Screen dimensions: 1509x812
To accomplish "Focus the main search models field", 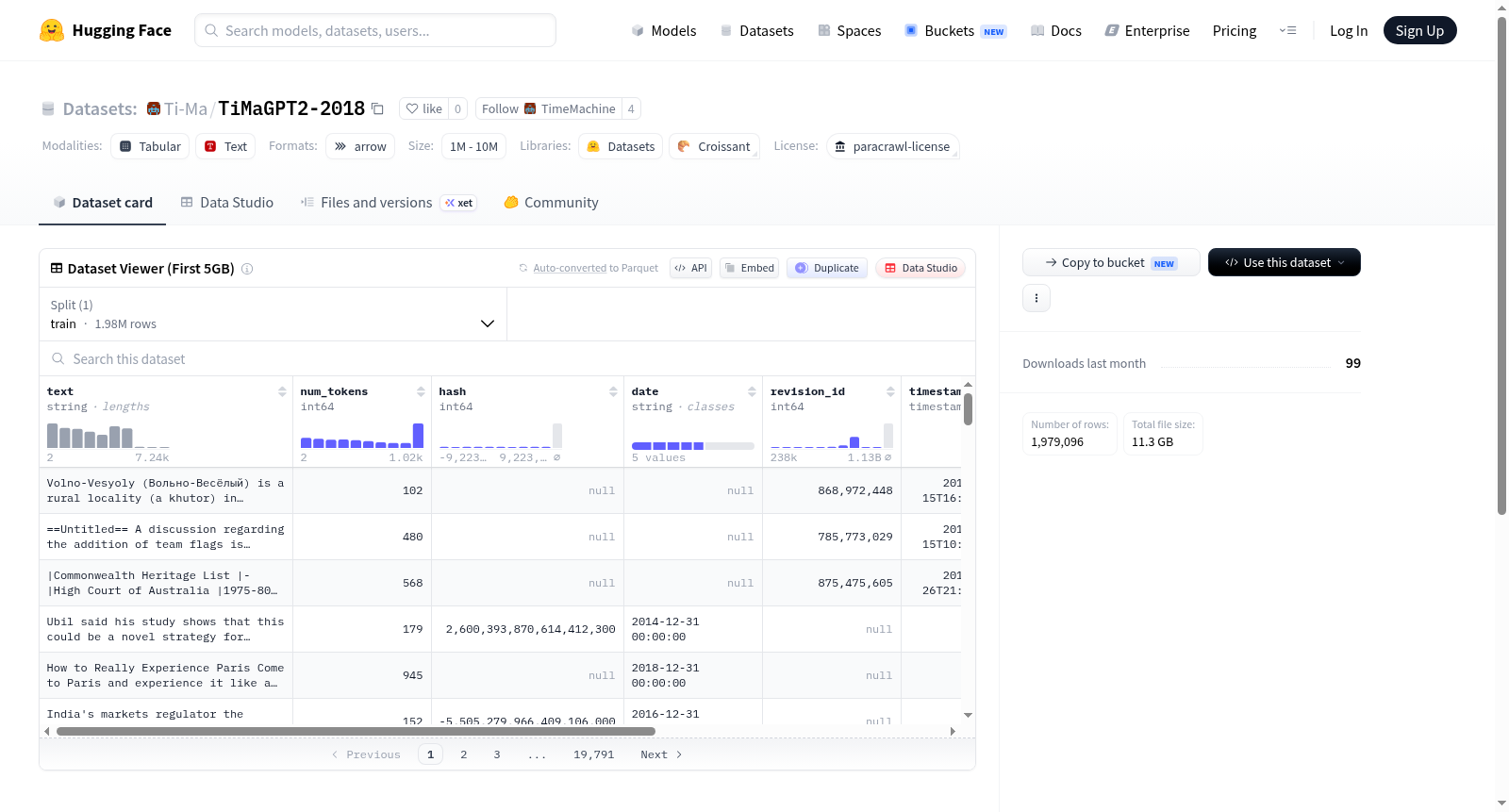I will point(375,30).
